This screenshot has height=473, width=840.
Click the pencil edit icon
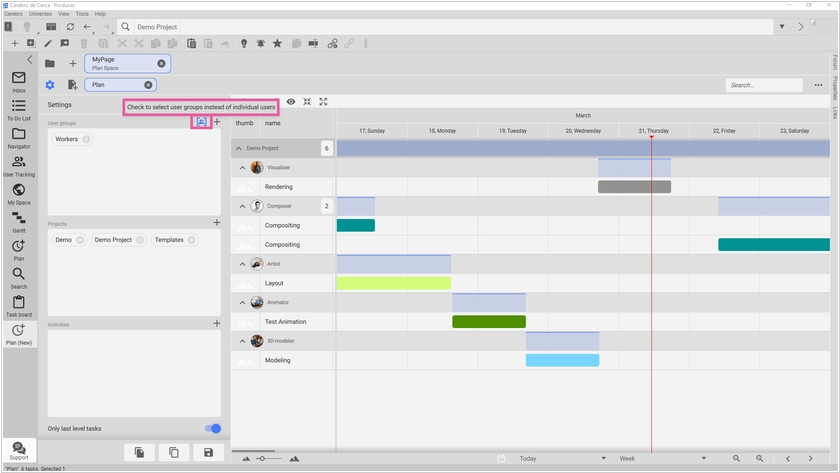point(48,43)
